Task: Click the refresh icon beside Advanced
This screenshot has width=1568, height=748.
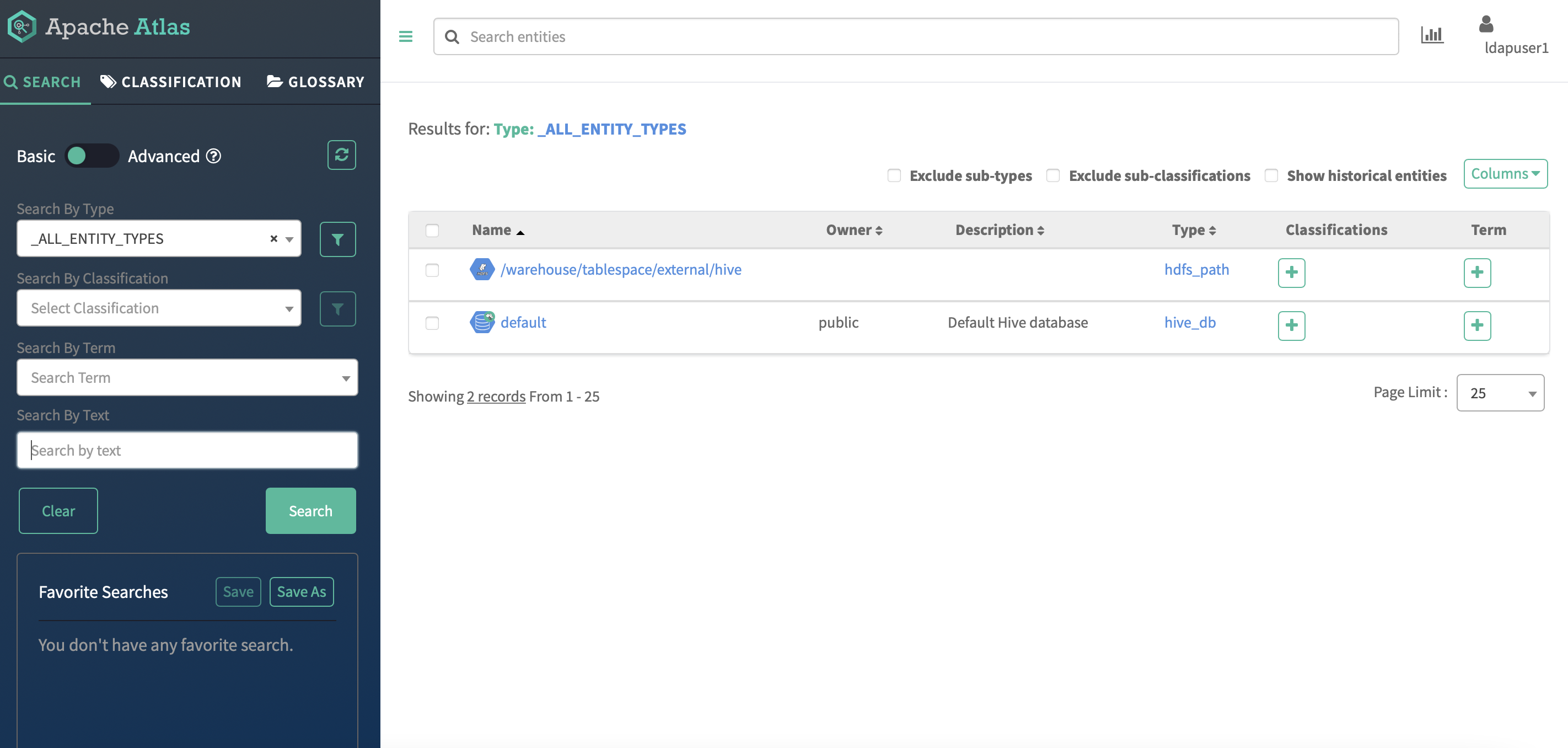Action: pyautogui.click(x=341, y=156)
